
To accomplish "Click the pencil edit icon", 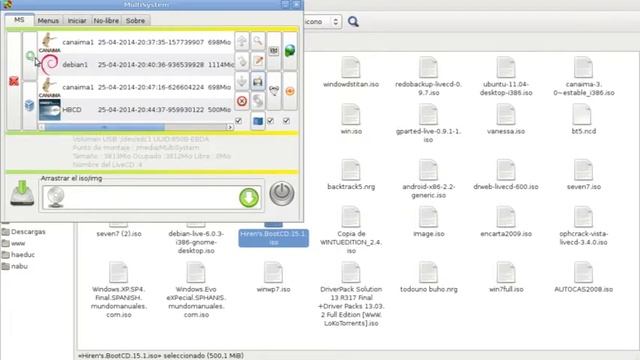I will pyautogui.click(x=258, y=61).
